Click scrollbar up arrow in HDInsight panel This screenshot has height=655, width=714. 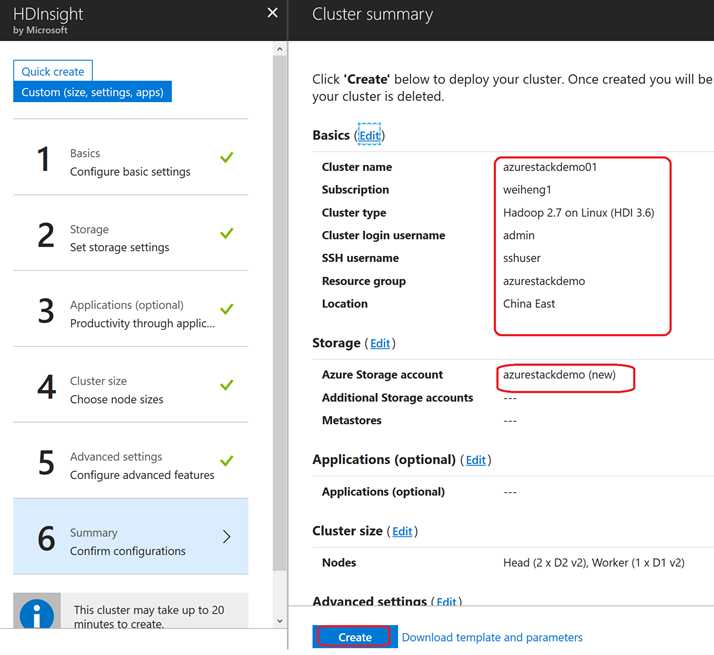point(280,49)
